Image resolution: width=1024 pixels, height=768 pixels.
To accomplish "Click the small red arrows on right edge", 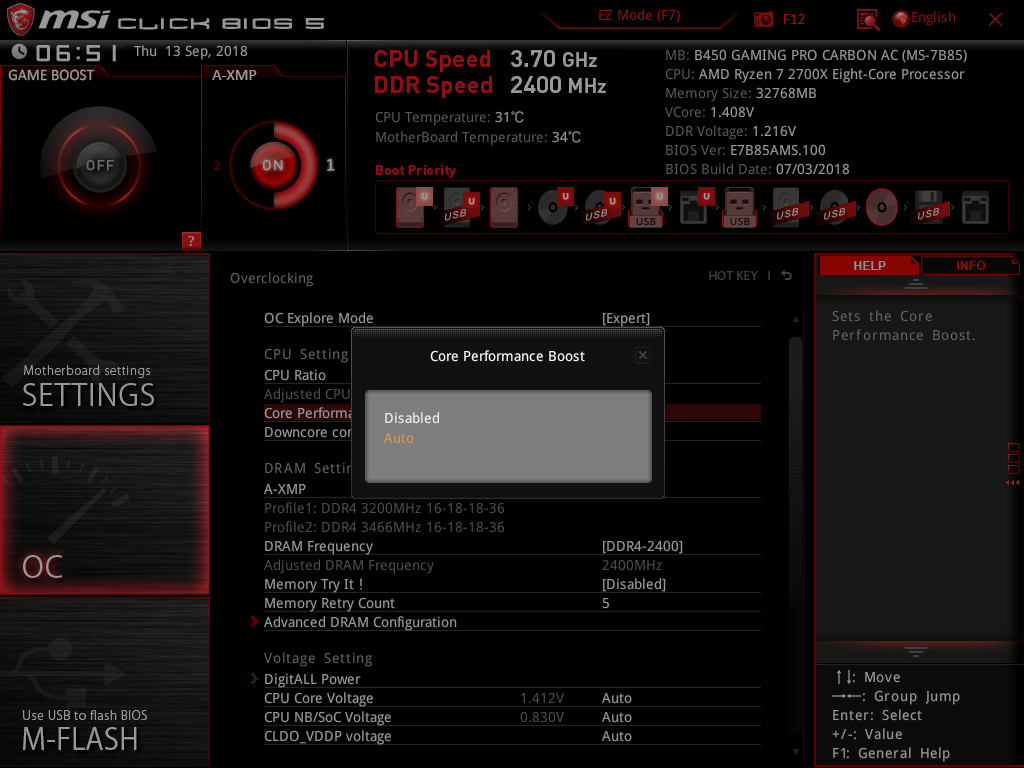I will (x=1012, y=483).
